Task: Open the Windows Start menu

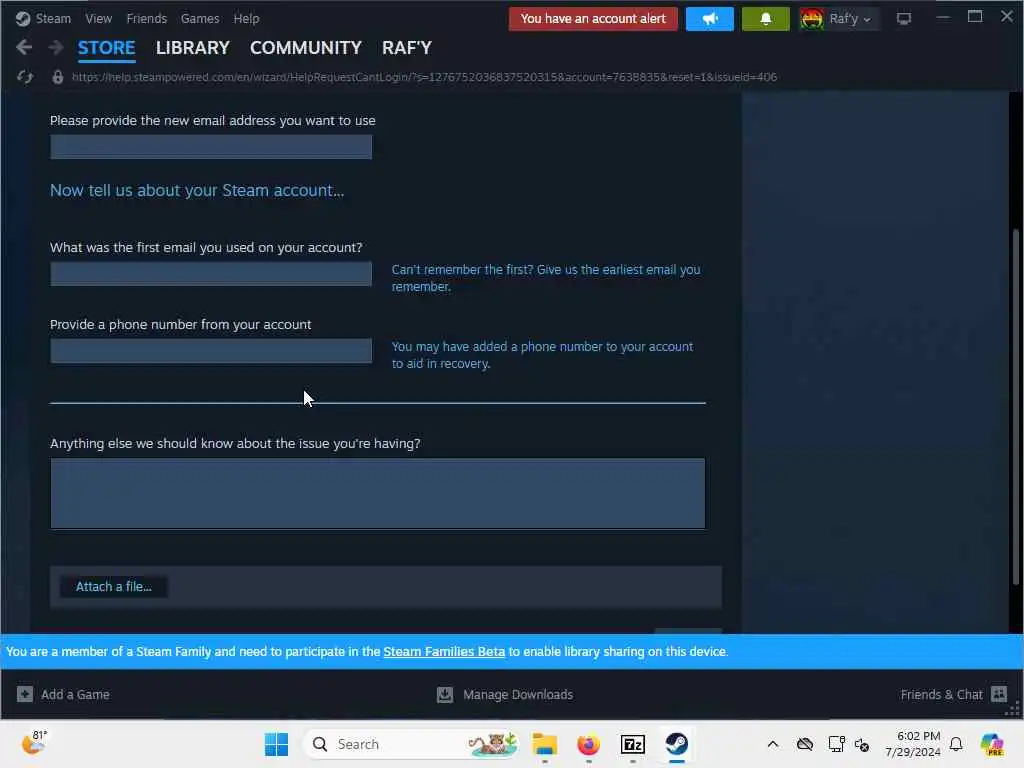Action: point(276,744)
